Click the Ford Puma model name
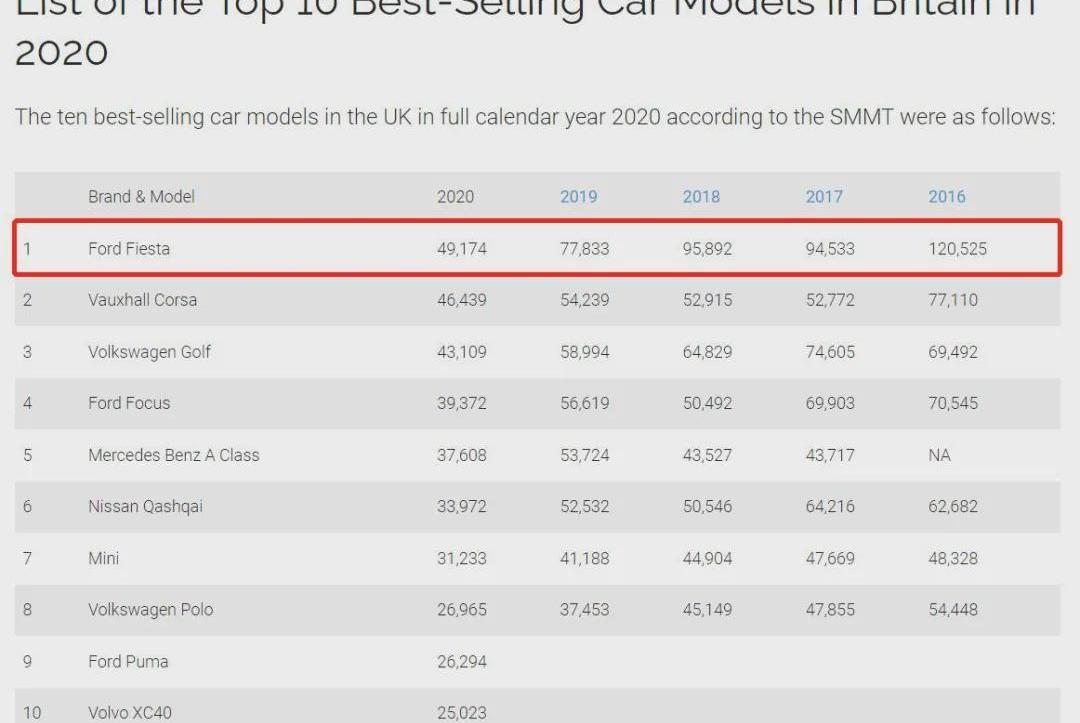 coord(128,661)
